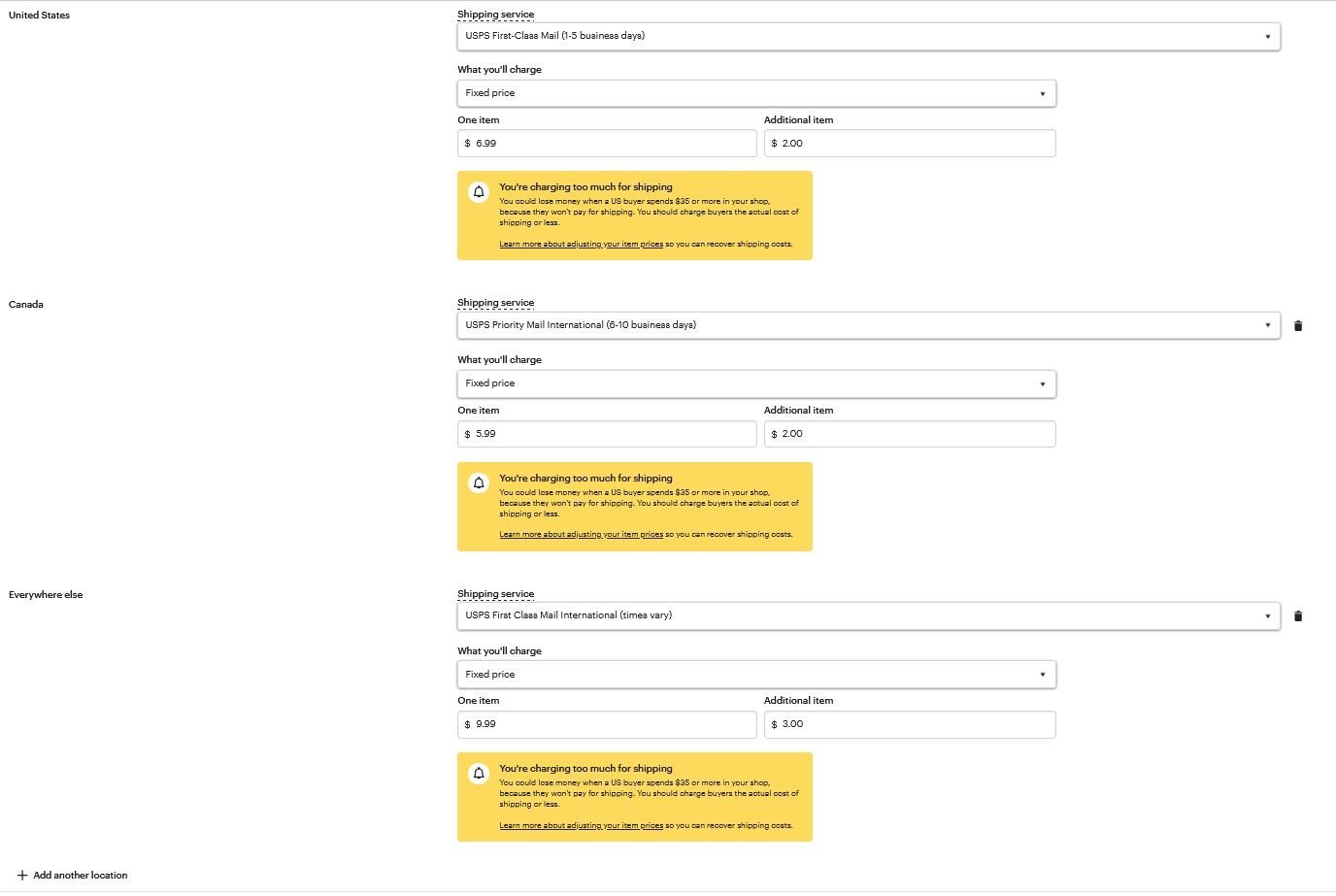Edit Canada one item price 5.99
Viewport: 1336px width, 896px height.
(x=607, y=434)
